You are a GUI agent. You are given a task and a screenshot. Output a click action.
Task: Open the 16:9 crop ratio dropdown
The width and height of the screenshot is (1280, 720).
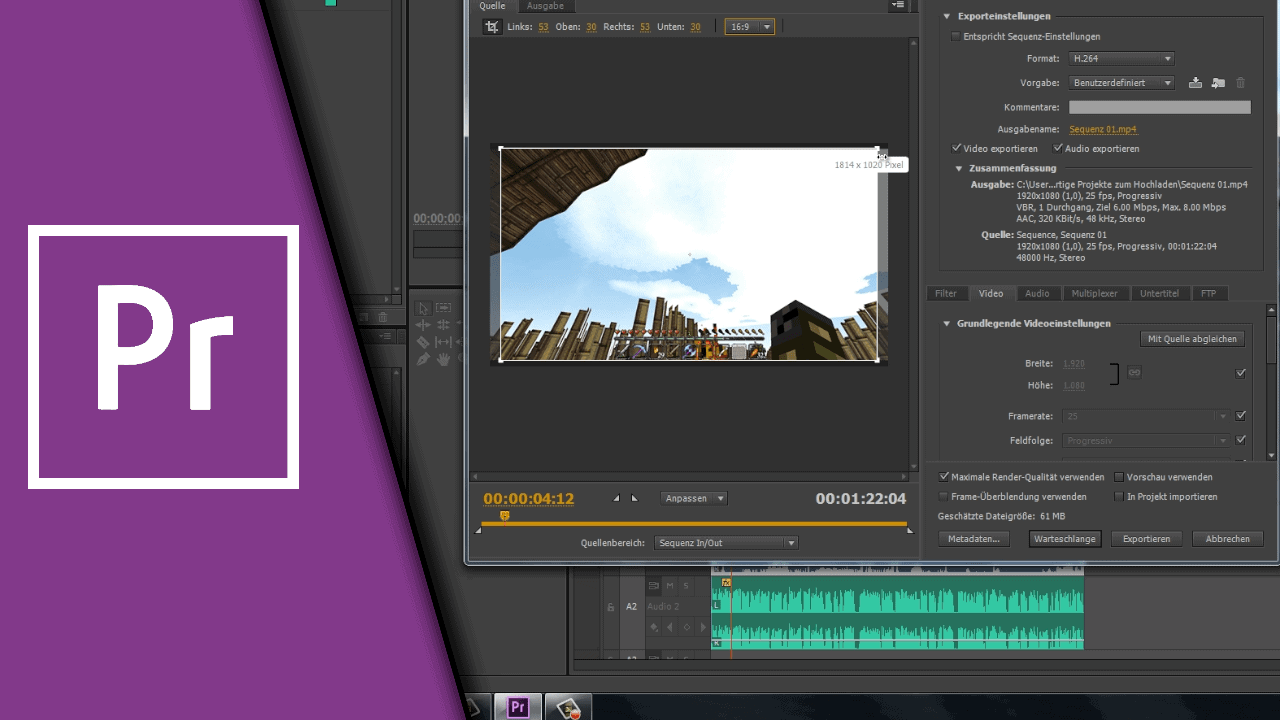point(749,27)
